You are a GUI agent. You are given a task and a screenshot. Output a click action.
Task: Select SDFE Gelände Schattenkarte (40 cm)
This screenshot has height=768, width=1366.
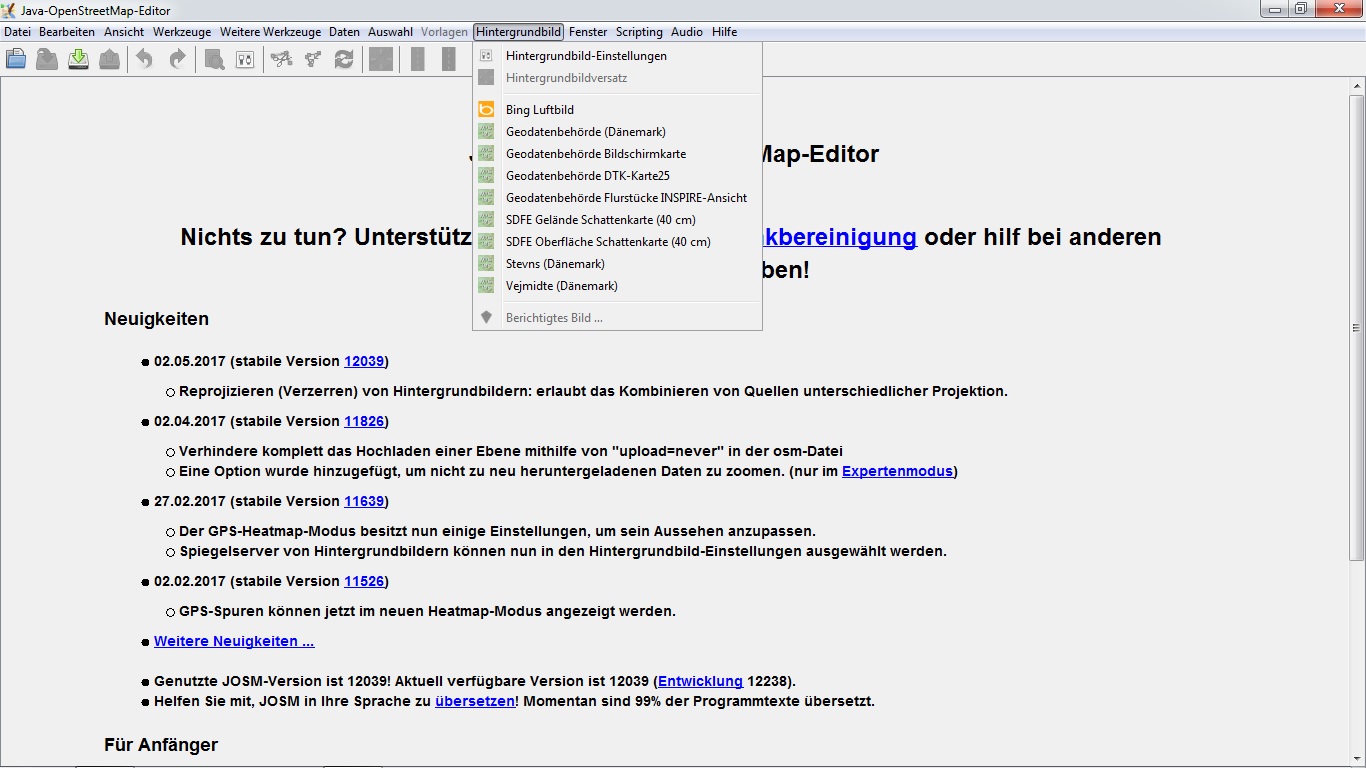pos(600,220)
